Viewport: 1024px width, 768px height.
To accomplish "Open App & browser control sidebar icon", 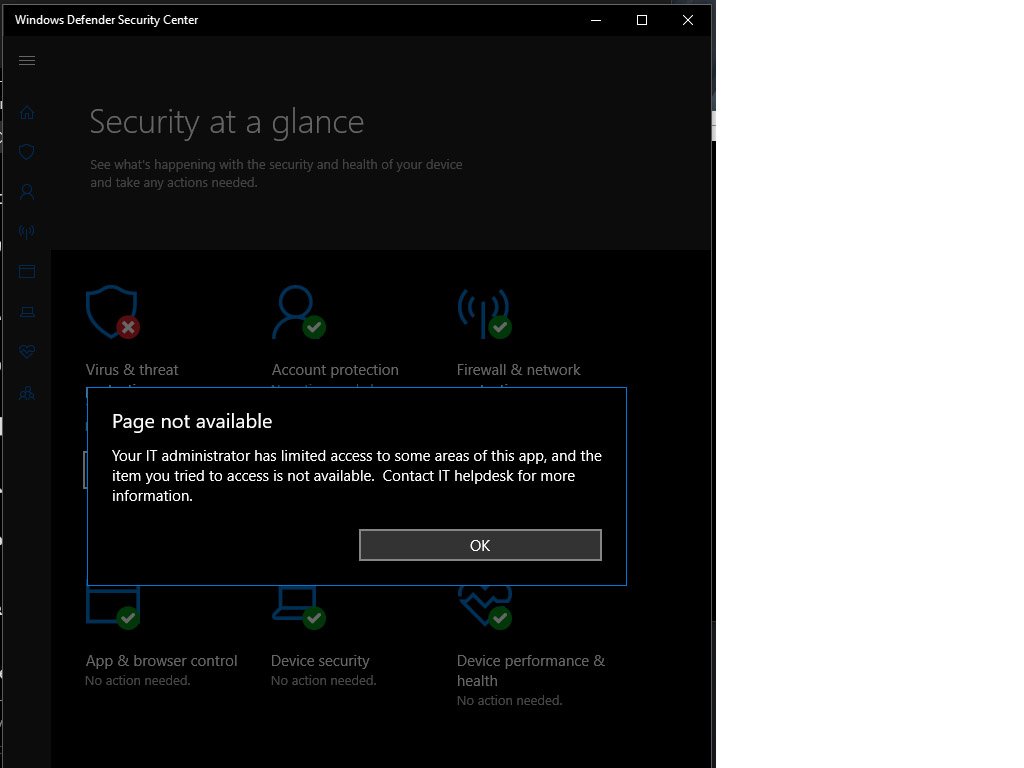I will tap(27, 272).
